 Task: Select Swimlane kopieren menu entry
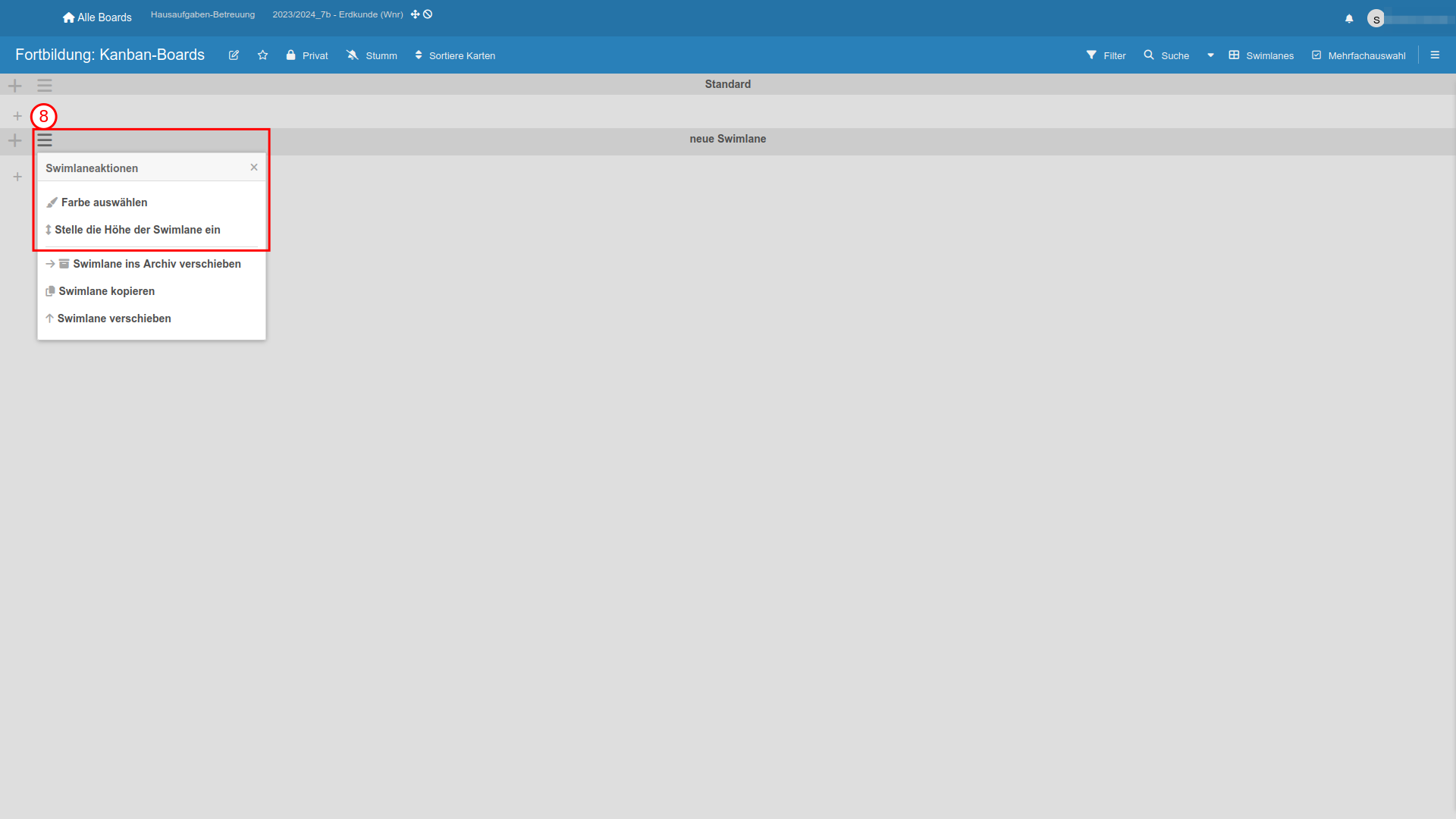[x=106, y=291]
